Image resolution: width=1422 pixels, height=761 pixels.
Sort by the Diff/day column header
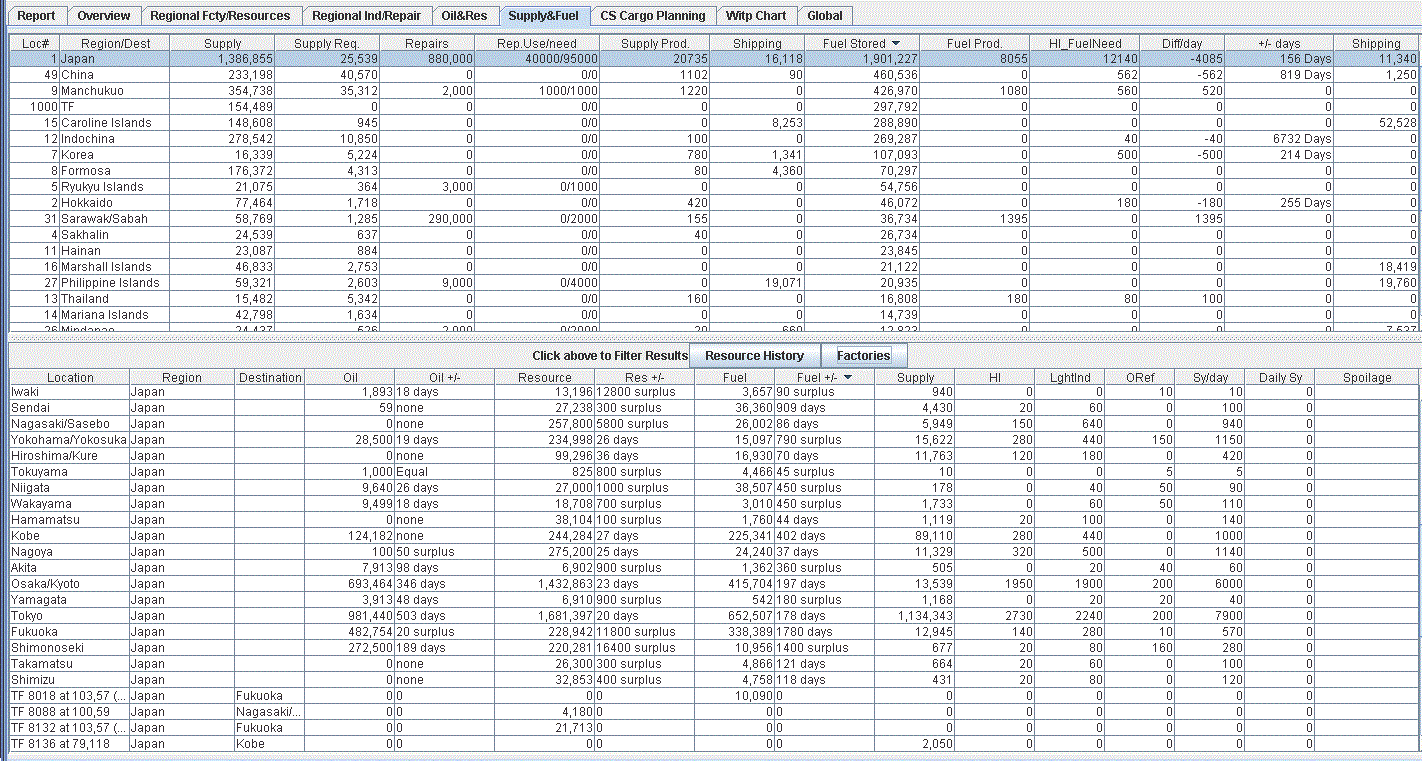pyautogui.click(x=1183, y=44)
